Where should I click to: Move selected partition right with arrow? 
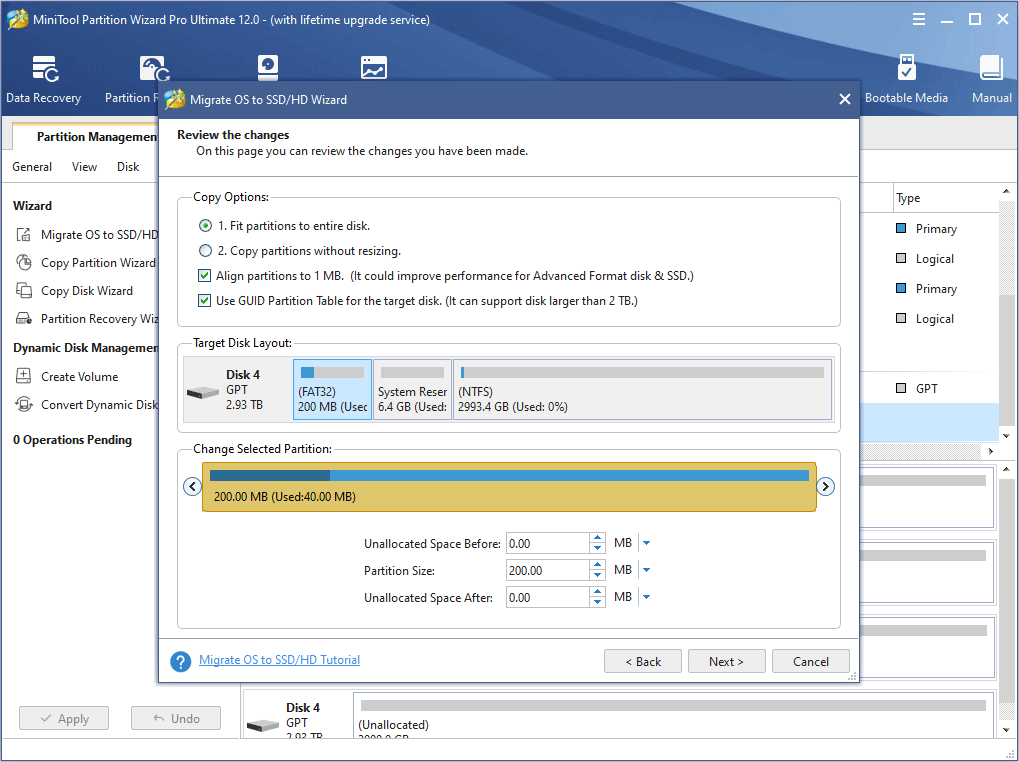coord(825,487)
